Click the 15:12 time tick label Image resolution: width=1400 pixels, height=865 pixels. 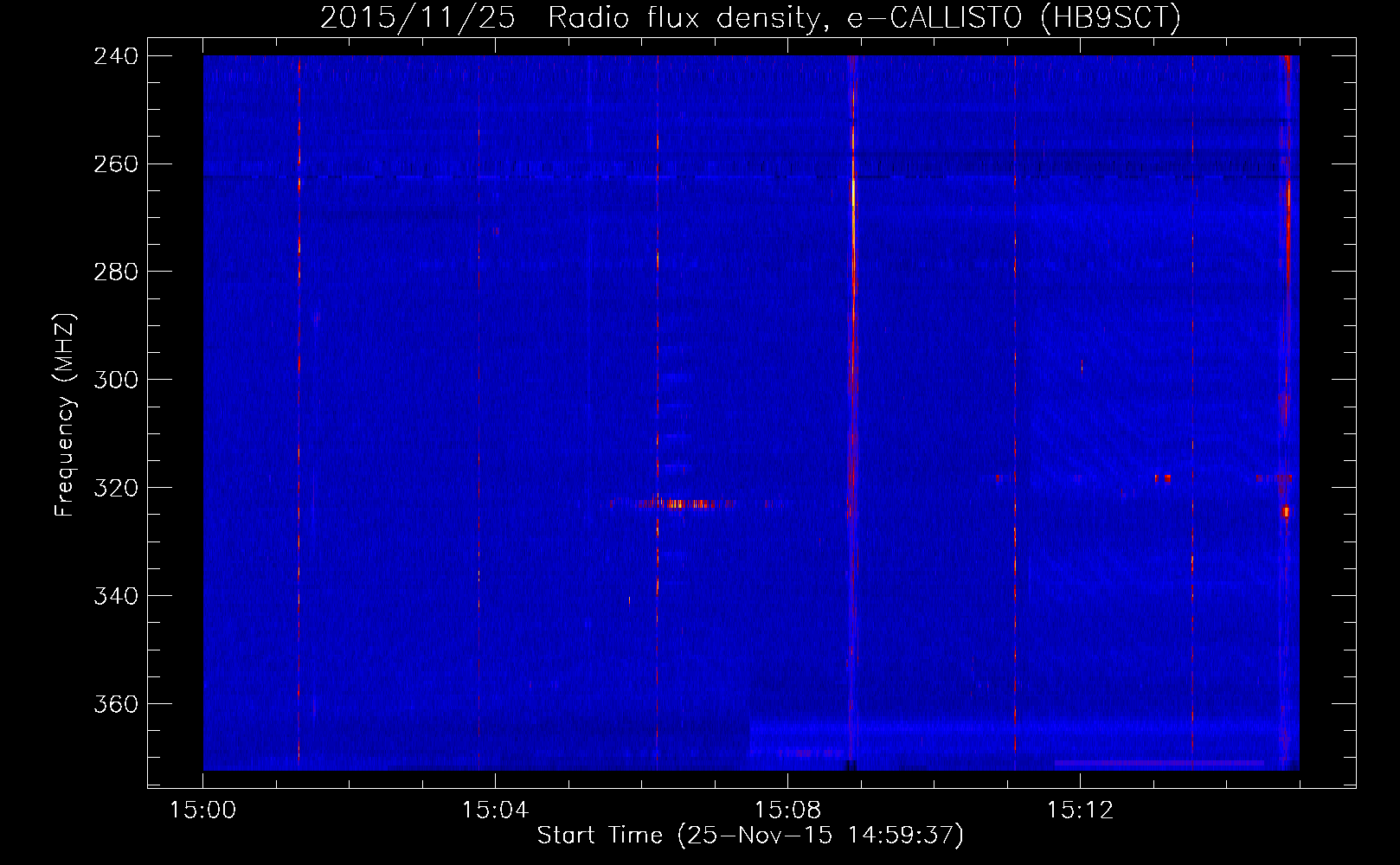click(x=1080, y=810)
